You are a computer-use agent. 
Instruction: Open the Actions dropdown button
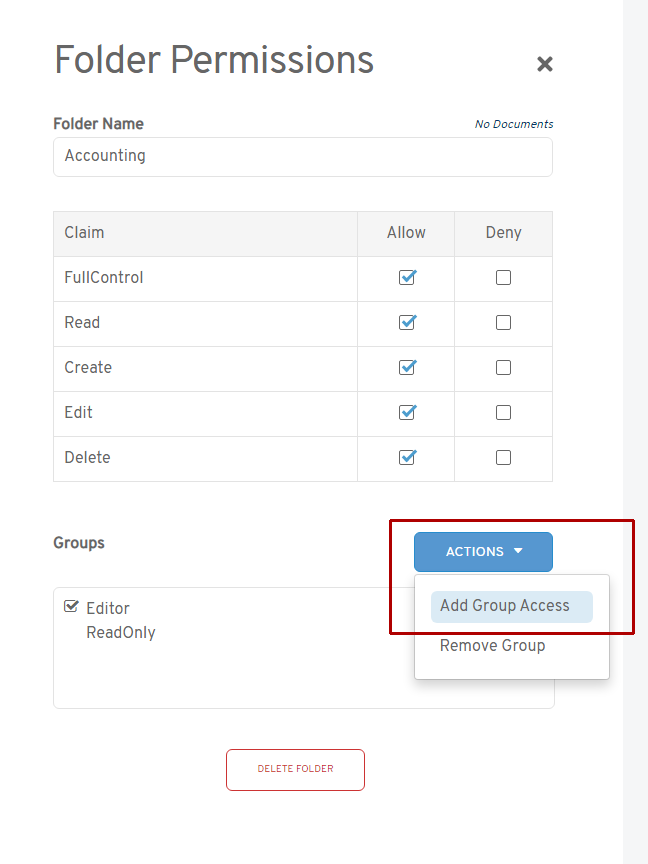(483, 552)
